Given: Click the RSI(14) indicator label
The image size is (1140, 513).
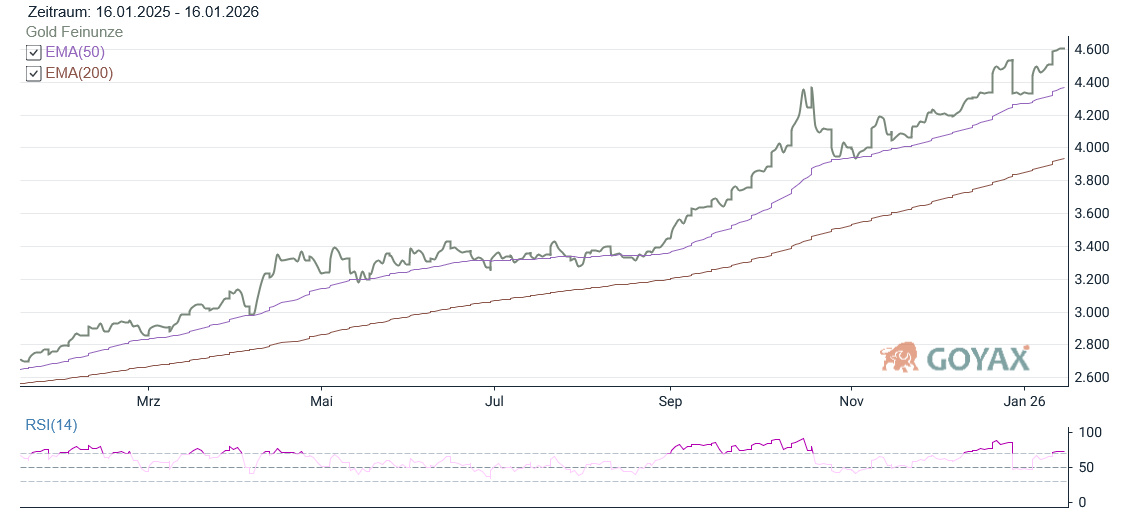Looking at the screenshot, I should tap(51, 425).
